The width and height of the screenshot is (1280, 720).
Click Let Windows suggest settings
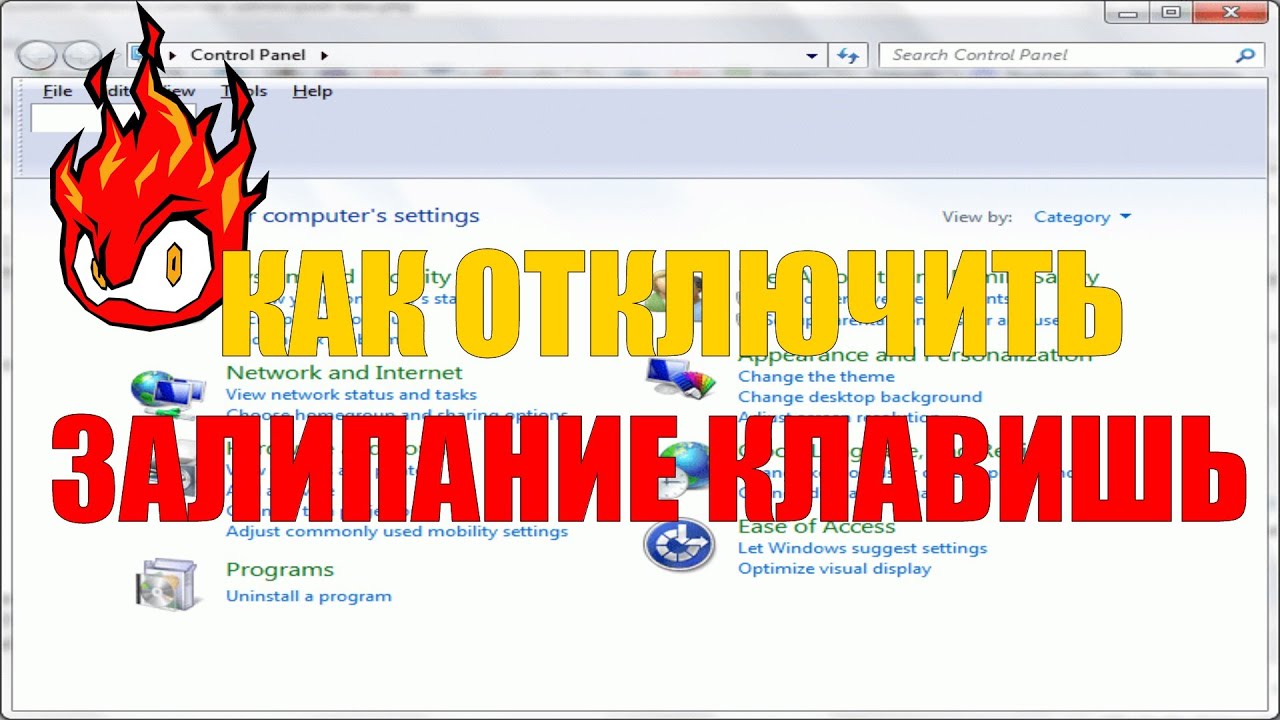862,548
